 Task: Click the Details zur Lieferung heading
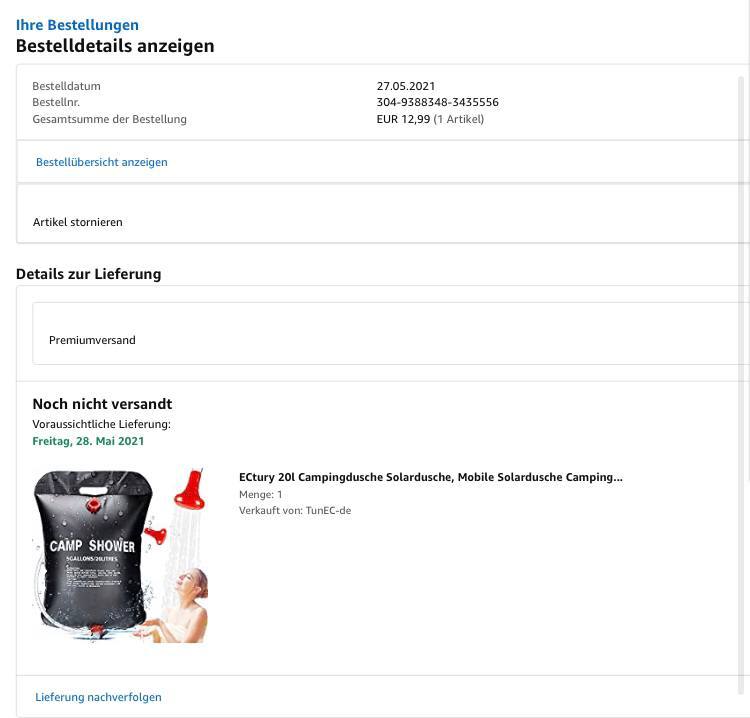click(x=88, y=274)
